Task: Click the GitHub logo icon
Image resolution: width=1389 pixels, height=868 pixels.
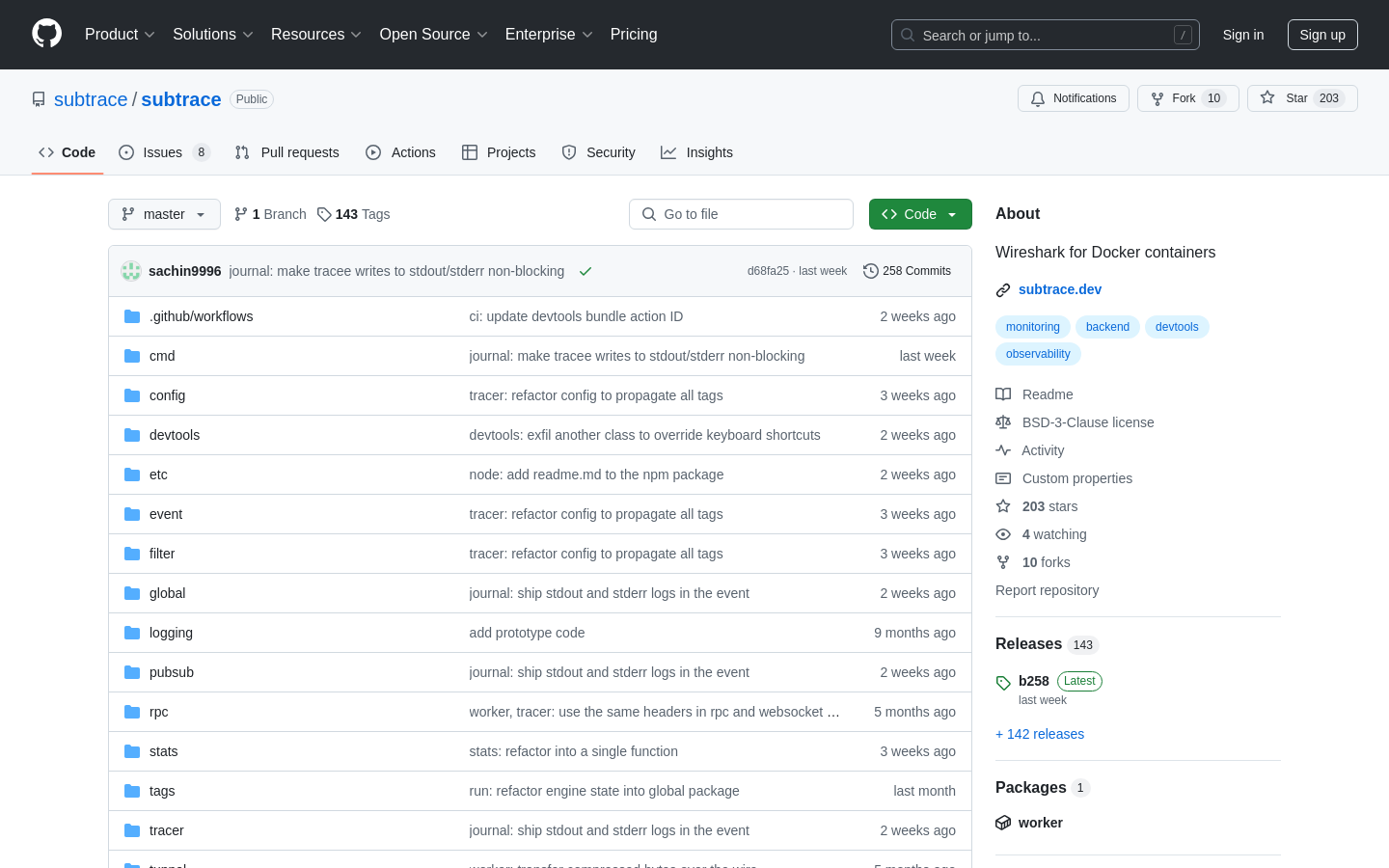Action: pos(46,34)
